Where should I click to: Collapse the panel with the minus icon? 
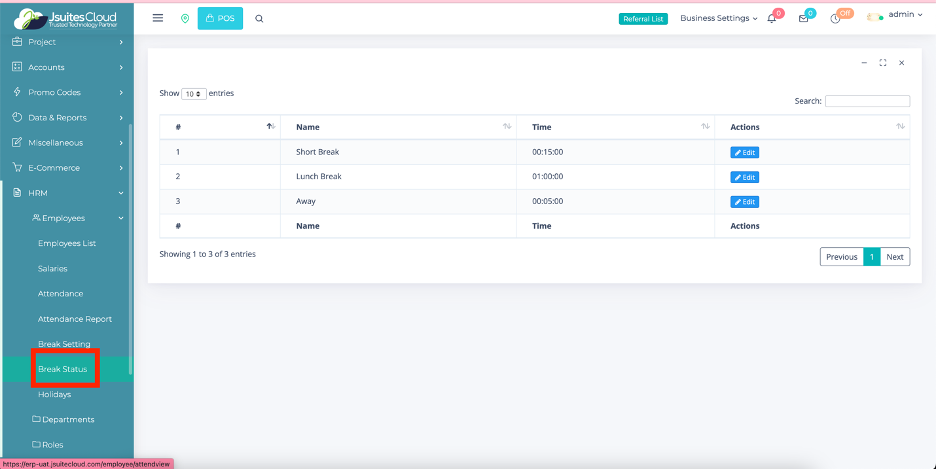click(864, 62)
